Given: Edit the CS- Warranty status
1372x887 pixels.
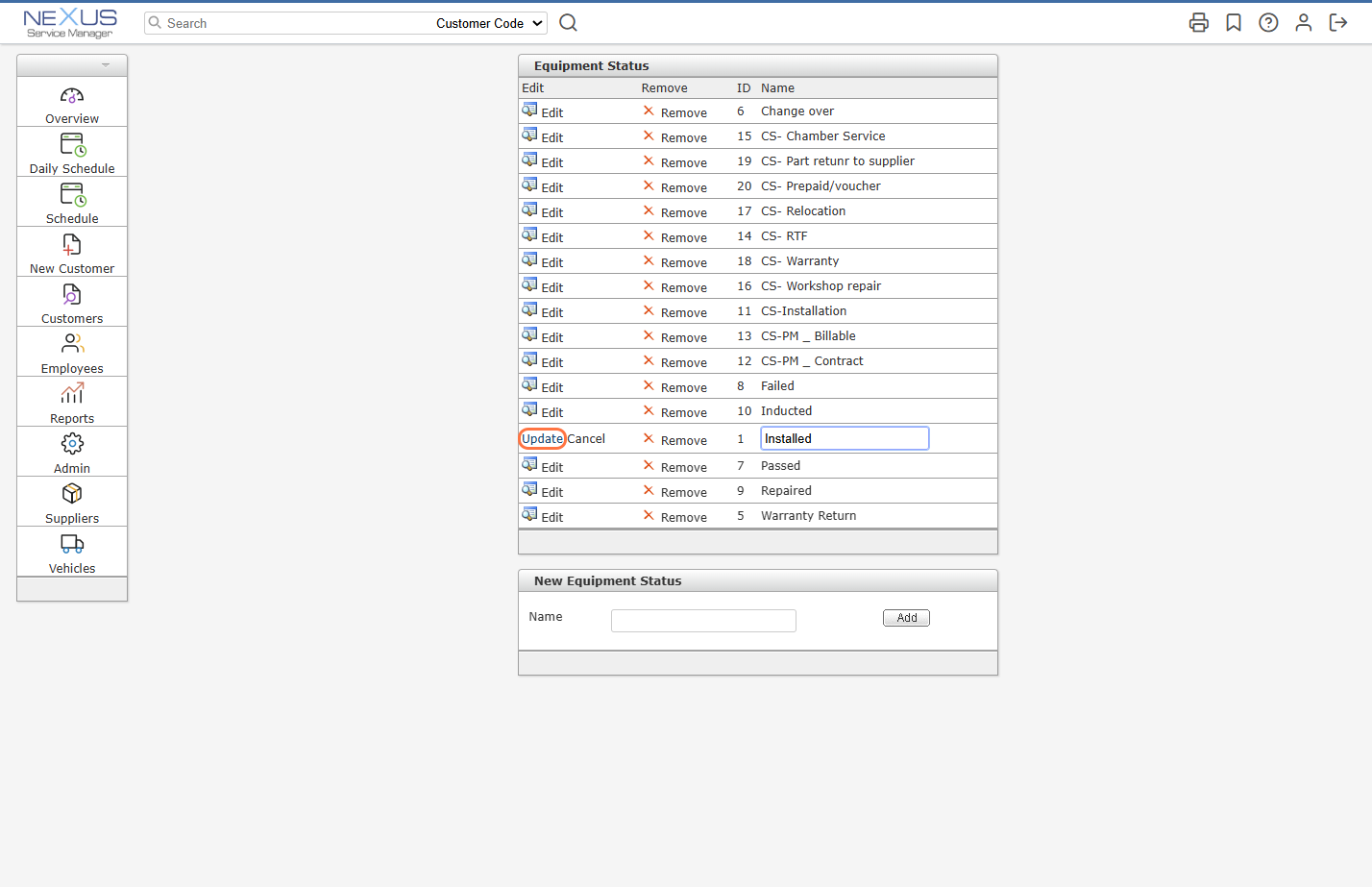Looking at the screenshot, I should 543,261.
